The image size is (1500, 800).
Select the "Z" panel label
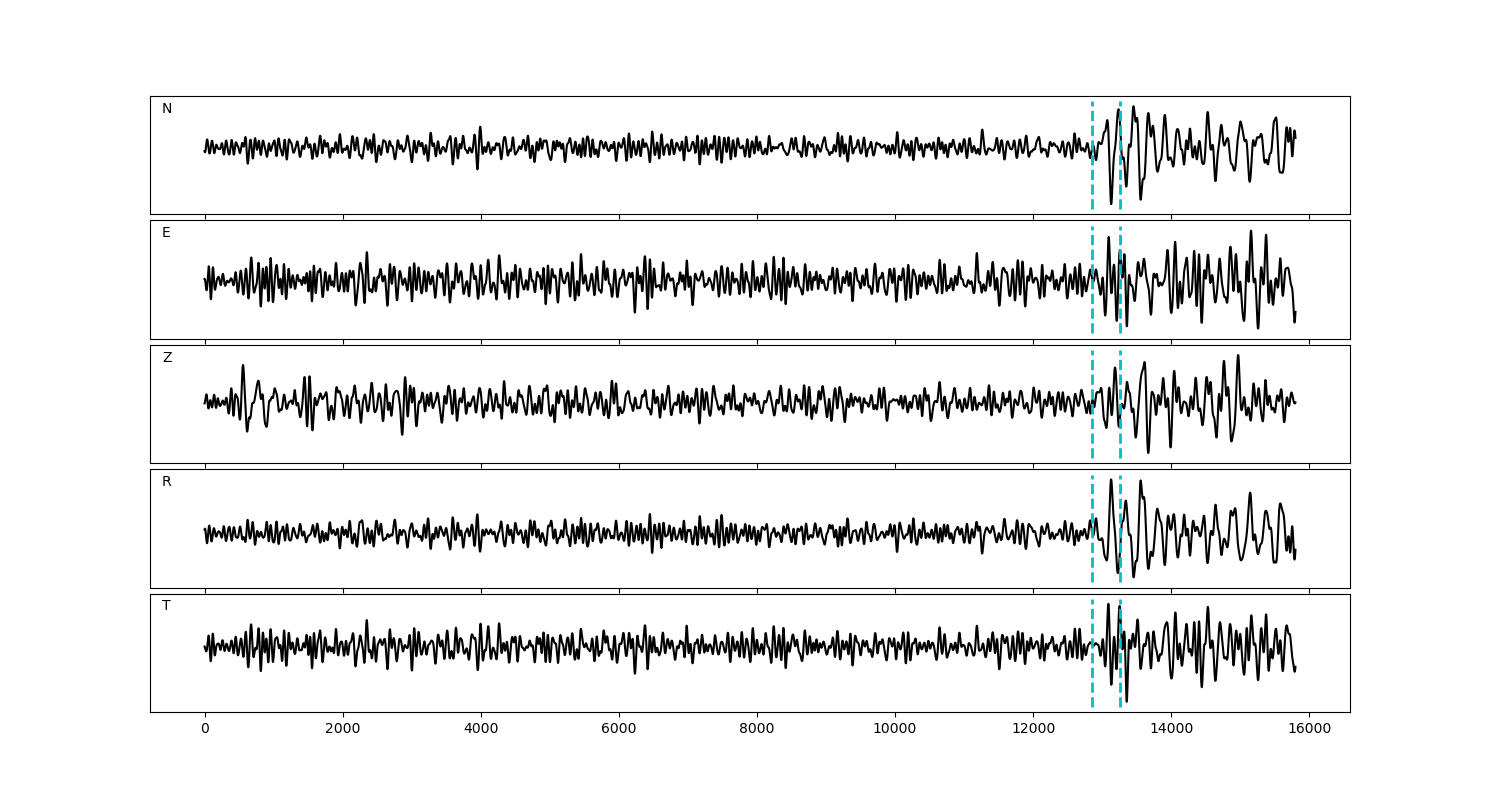[167, 358]
